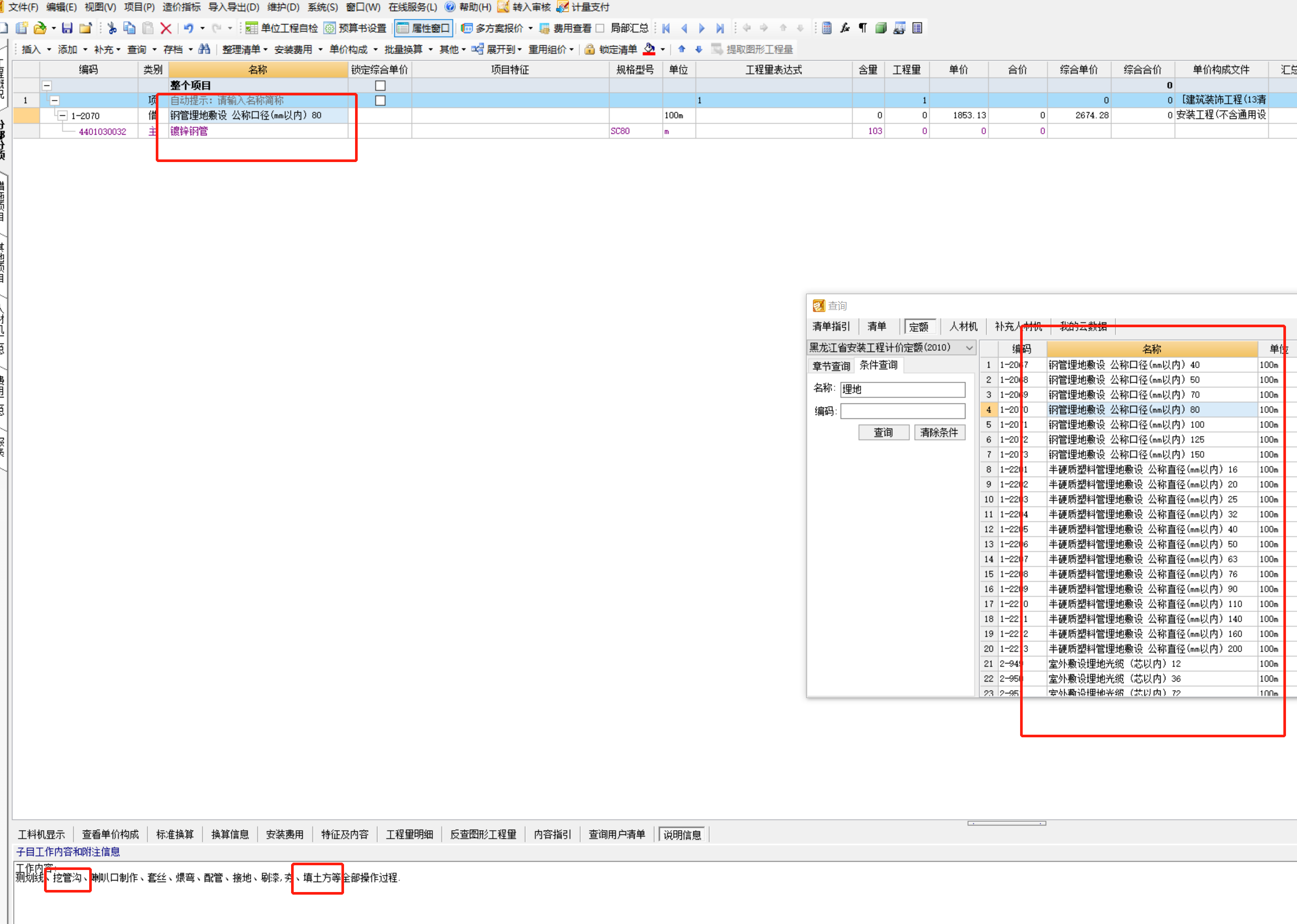Click 单位工程自检 toolbar button
1297x924 pixels.
coord(282,28)
